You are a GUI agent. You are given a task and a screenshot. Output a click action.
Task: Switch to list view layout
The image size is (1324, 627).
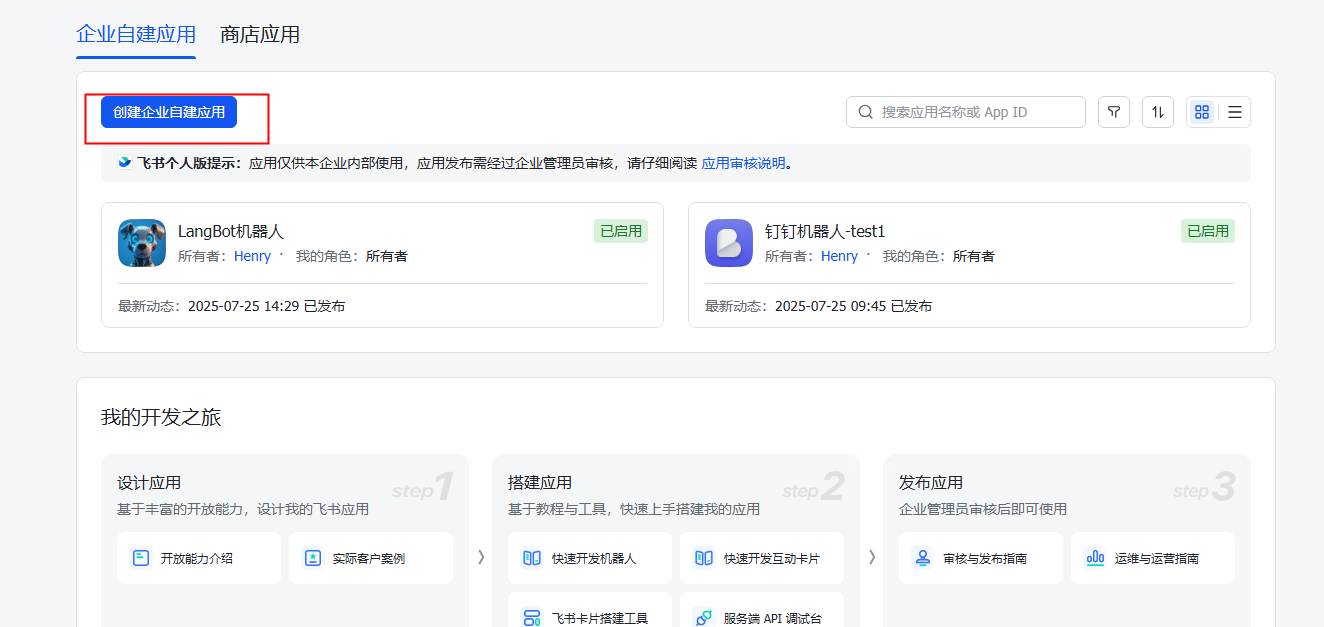pyautogui.click(x=1235, y=112)
